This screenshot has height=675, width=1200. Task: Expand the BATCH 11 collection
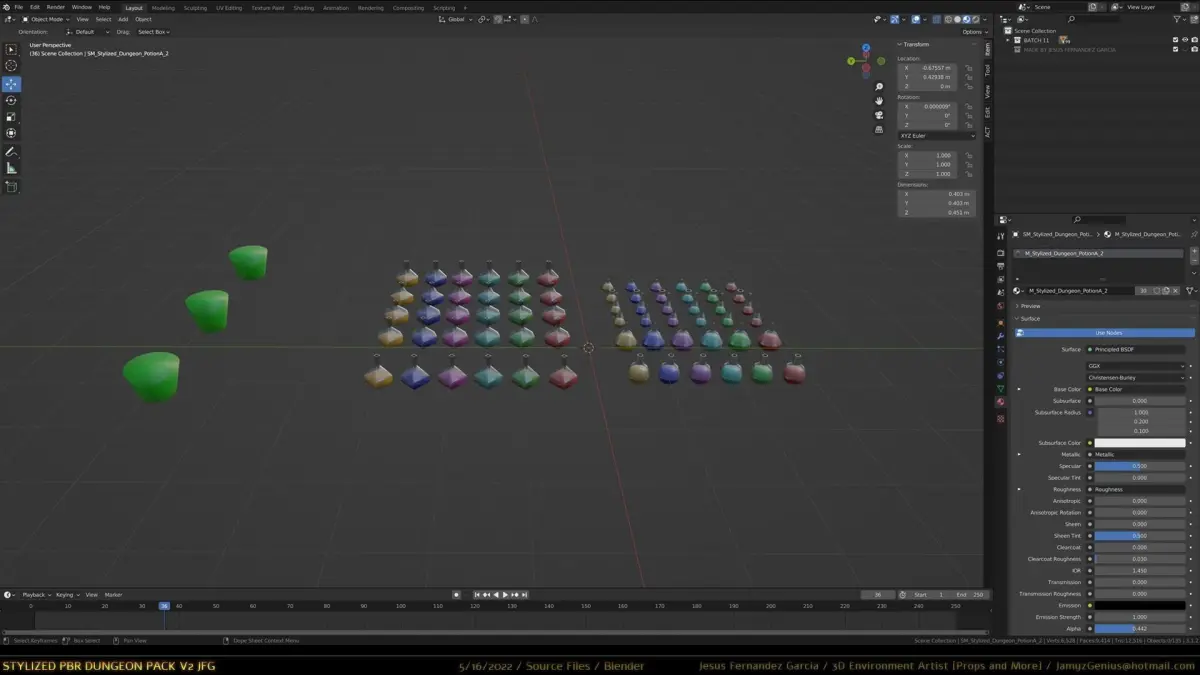pyautogui.click(x=1009, y=40)
